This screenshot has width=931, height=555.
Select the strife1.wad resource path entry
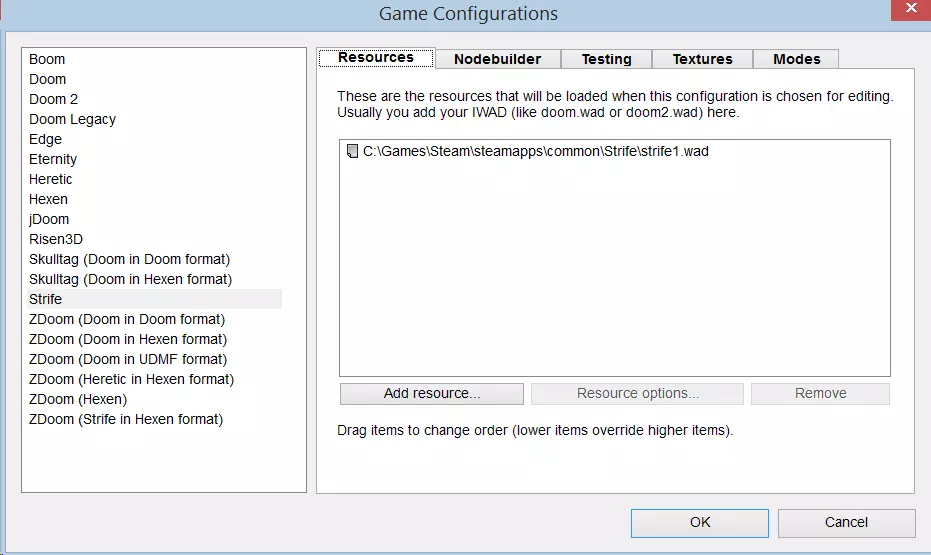coord(536,152)
